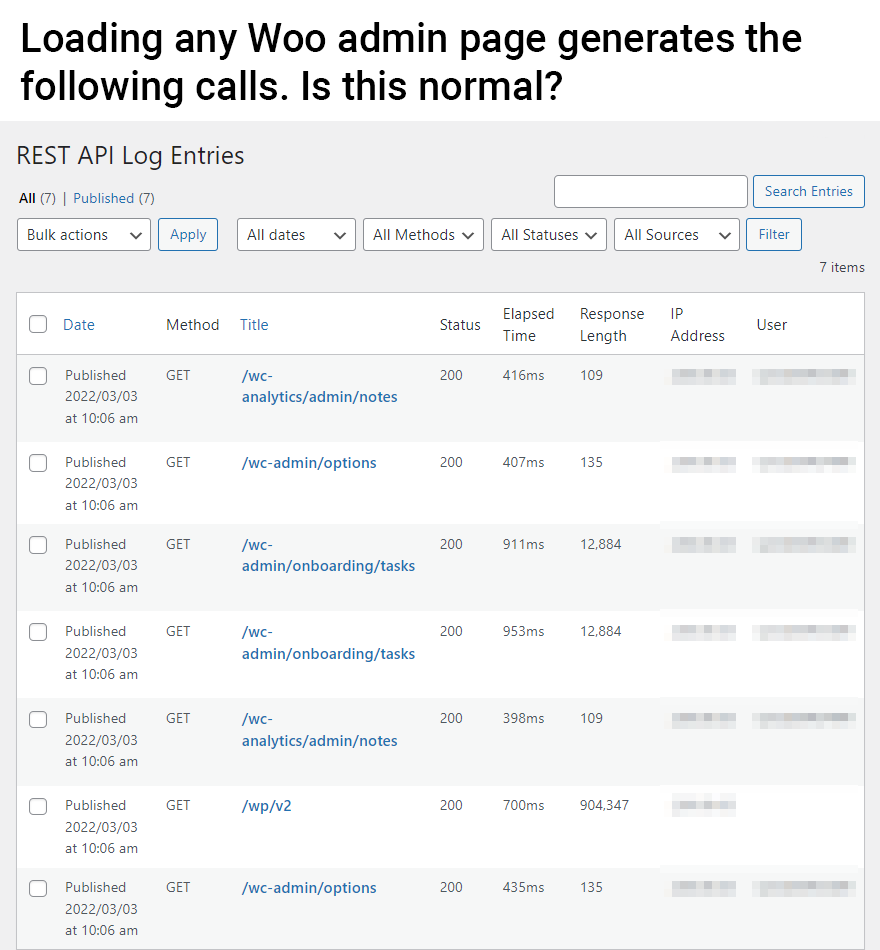The width and height of the screenshot is (880, 950).
Task: Open the All Statuses dropdown
Action: click(548, 234)
